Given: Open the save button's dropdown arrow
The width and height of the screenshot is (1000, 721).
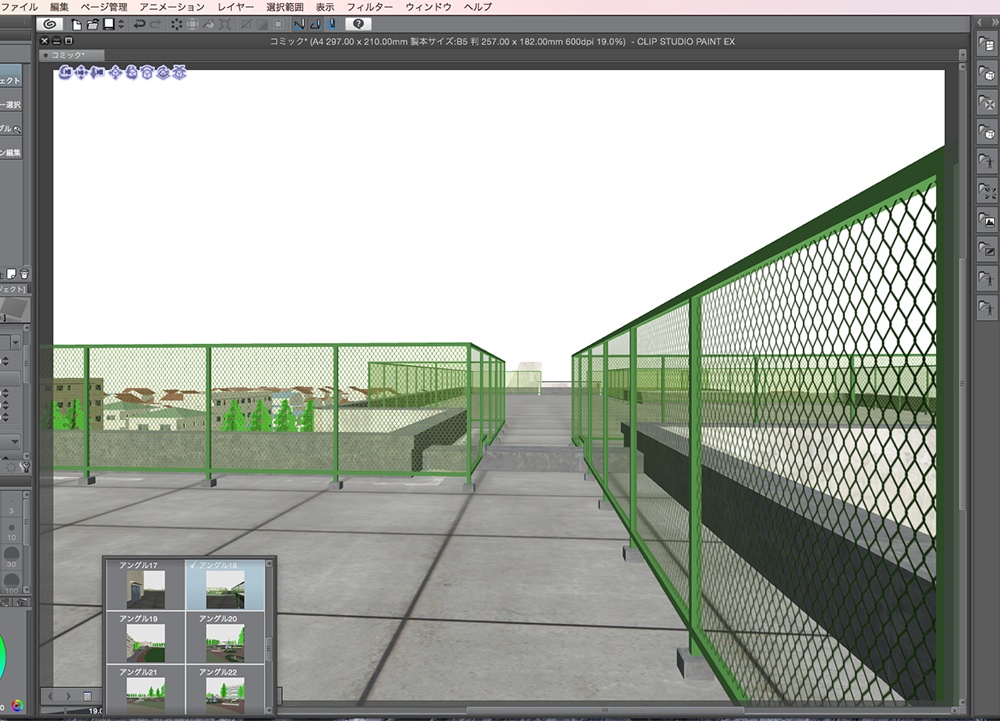Looking at the screenshot, I should coord(120,25).
